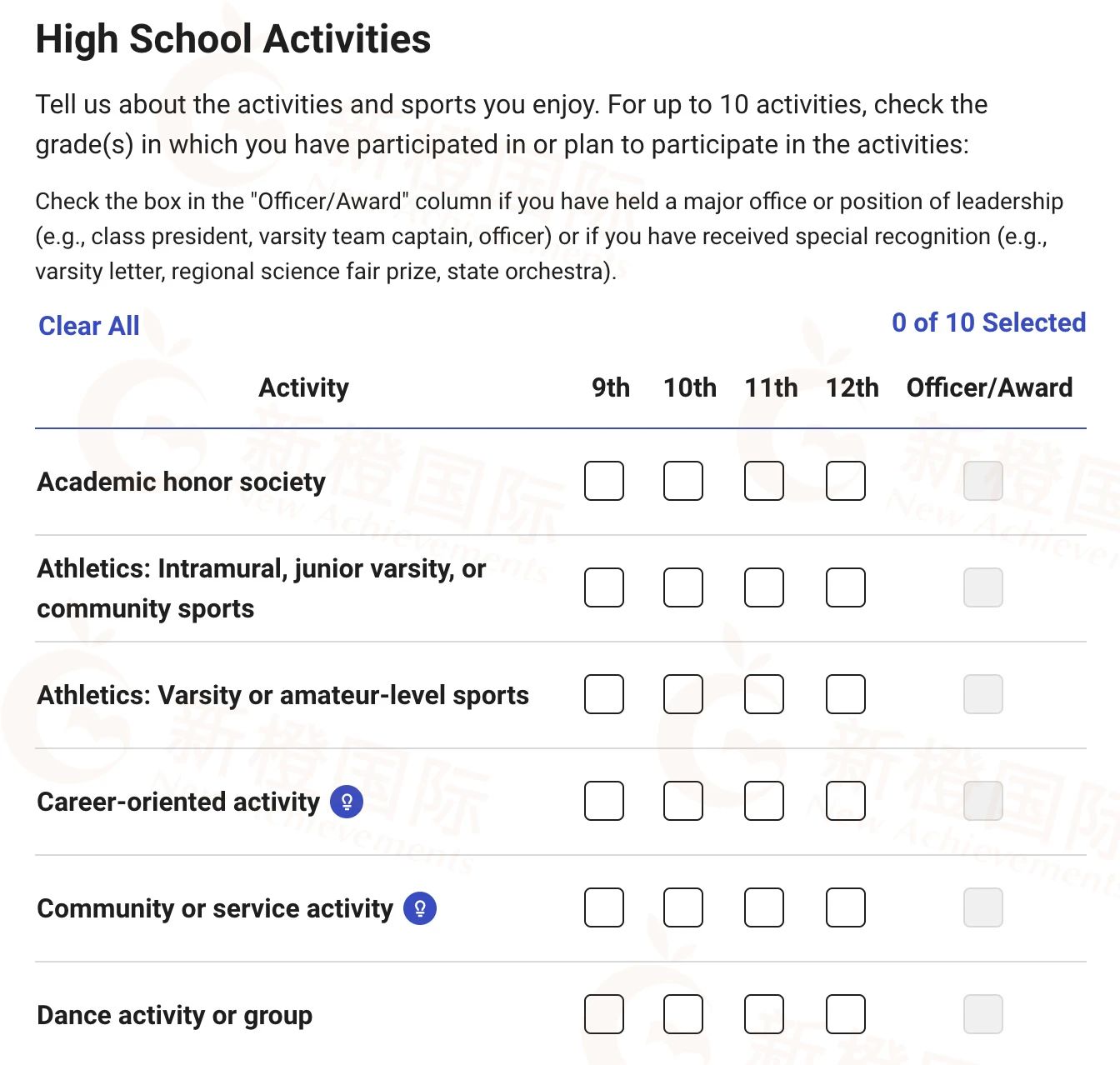Image resolution: width=1120 pixels, height=1065 pixels.
Task: Check 9th grade for Varsity athletics
Action: (x=604, y=694)
